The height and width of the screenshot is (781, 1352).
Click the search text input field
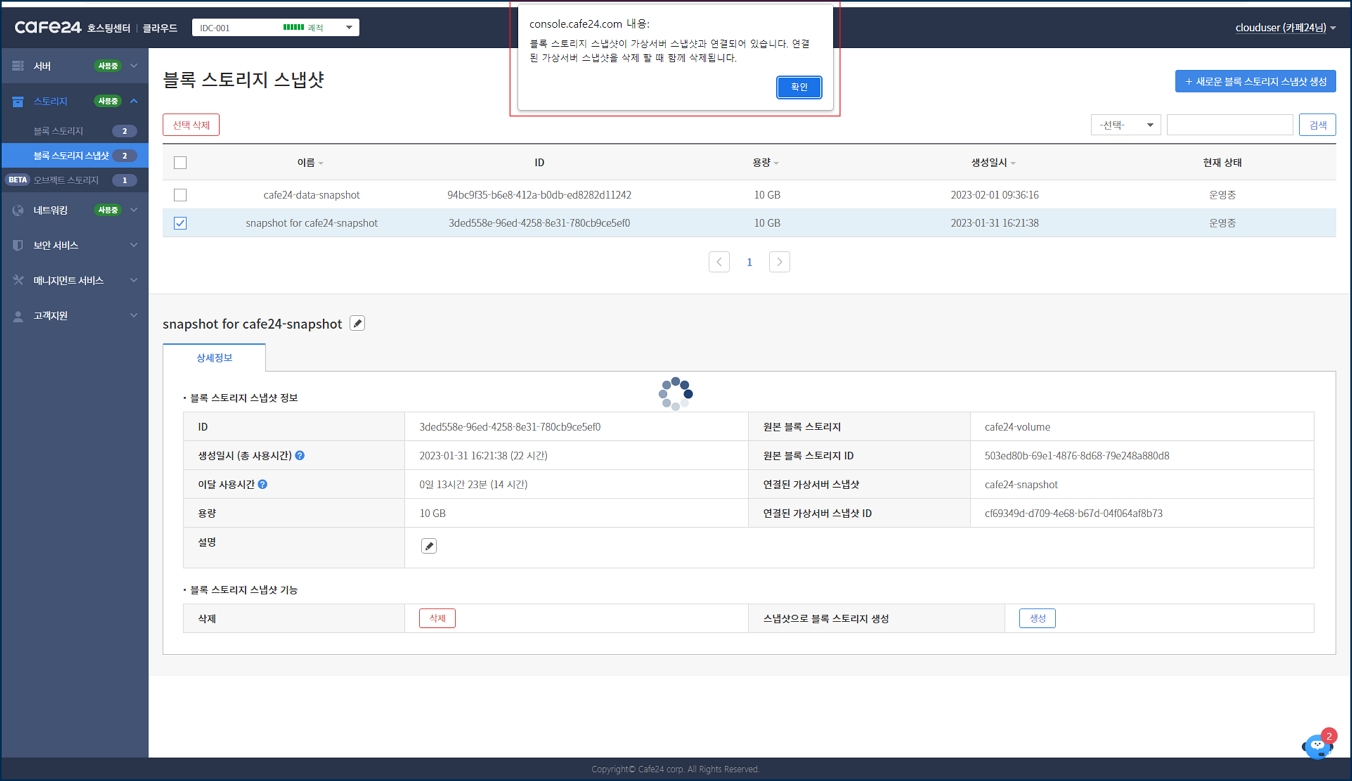[1229, 125]
